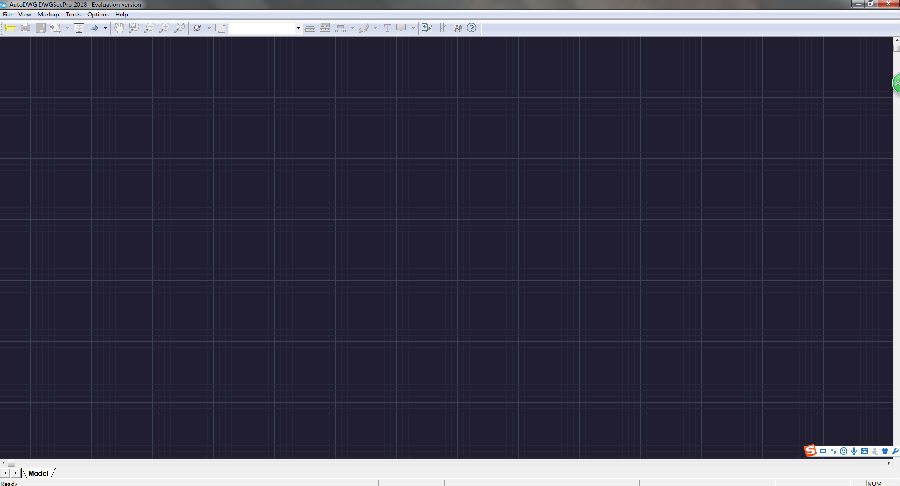Open the Help menu
Image resolution: width=900 pixels, height=486 pixels.
point(122,14)
